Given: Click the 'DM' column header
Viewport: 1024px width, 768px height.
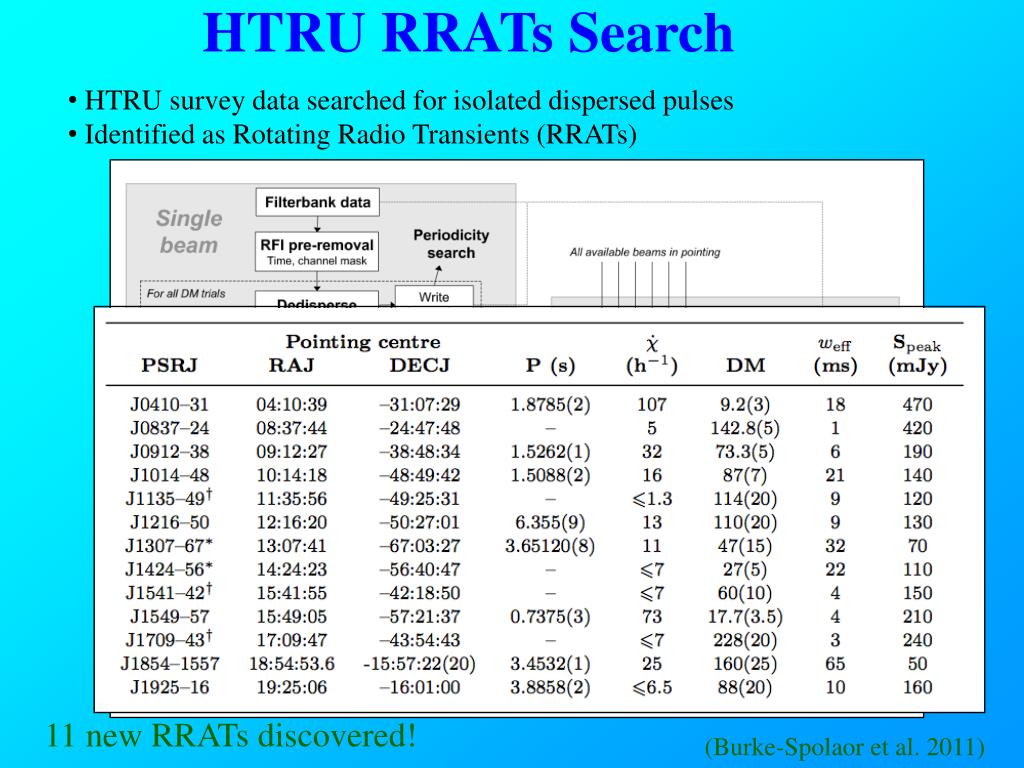Looking at the screenshot, I should coord(745,365).
